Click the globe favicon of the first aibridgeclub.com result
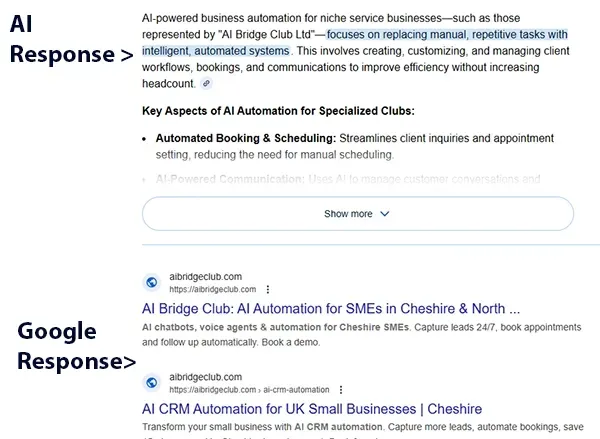 [152, 282]
